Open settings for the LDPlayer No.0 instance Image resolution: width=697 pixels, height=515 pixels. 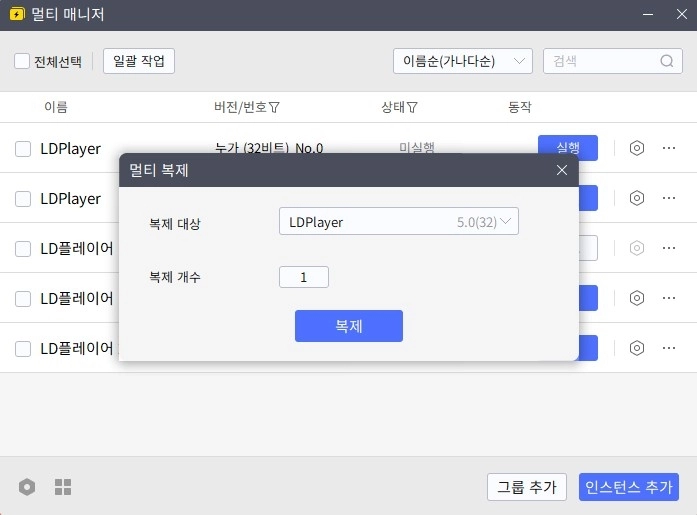637,148
